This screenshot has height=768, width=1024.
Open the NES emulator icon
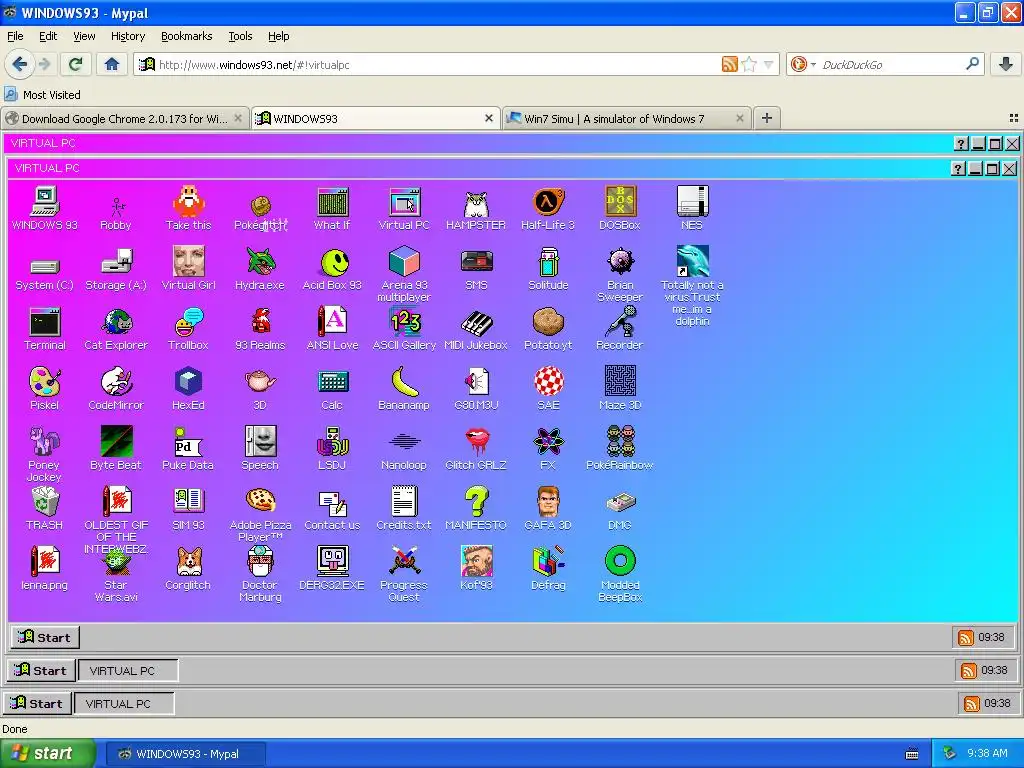(692, 208)
